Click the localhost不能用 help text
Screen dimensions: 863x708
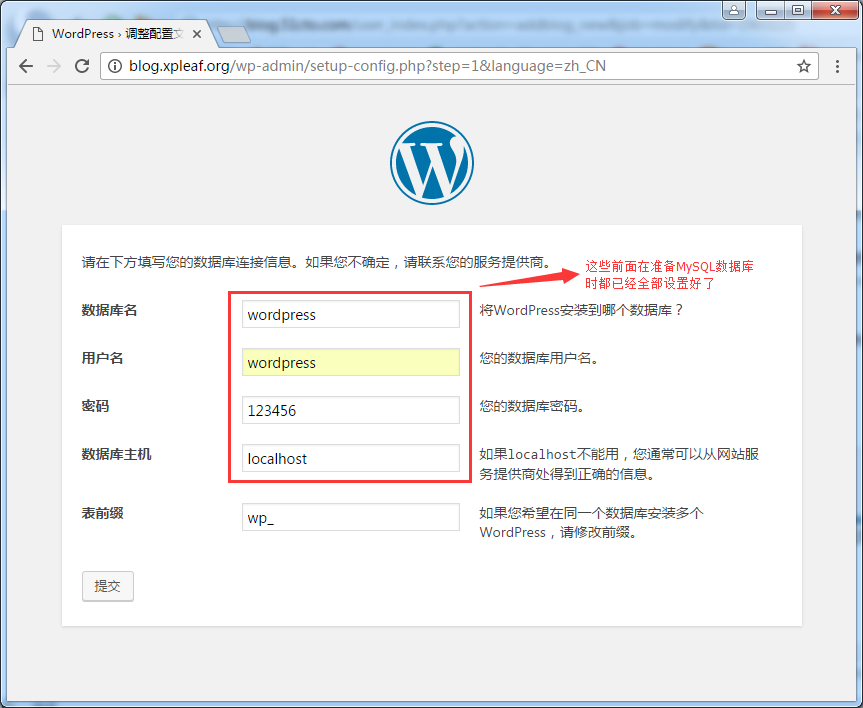pos(619,464)
